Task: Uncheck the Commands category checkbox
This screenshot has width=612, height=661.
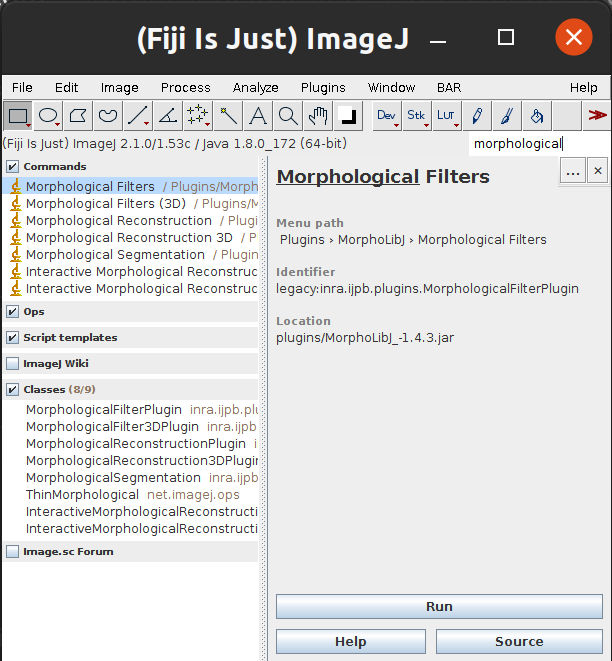Action: (13, 167)
